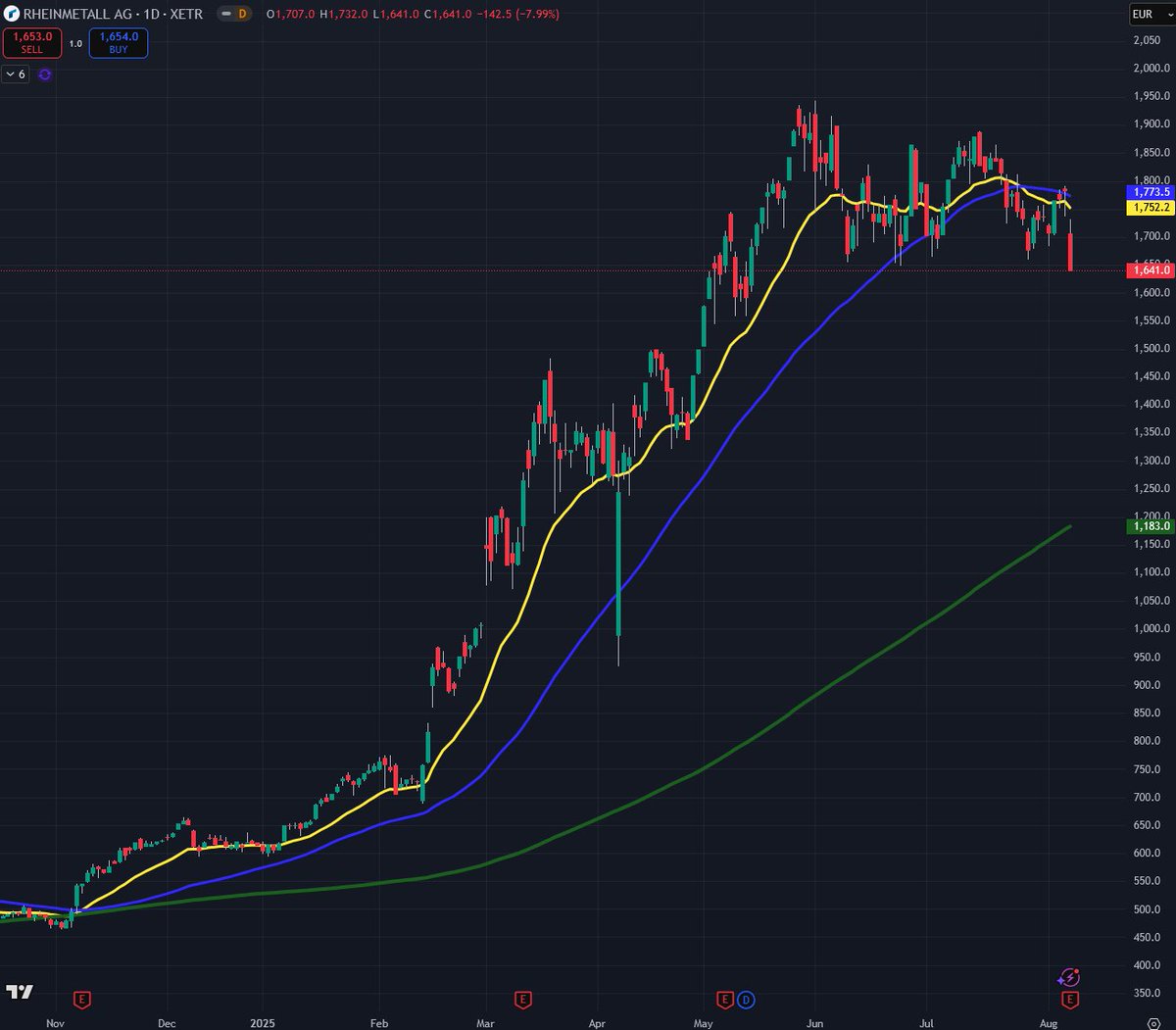1176x1030 pixels.
Task: Click the blue 1,773.5 price label
Action: tap(1151, 193)
